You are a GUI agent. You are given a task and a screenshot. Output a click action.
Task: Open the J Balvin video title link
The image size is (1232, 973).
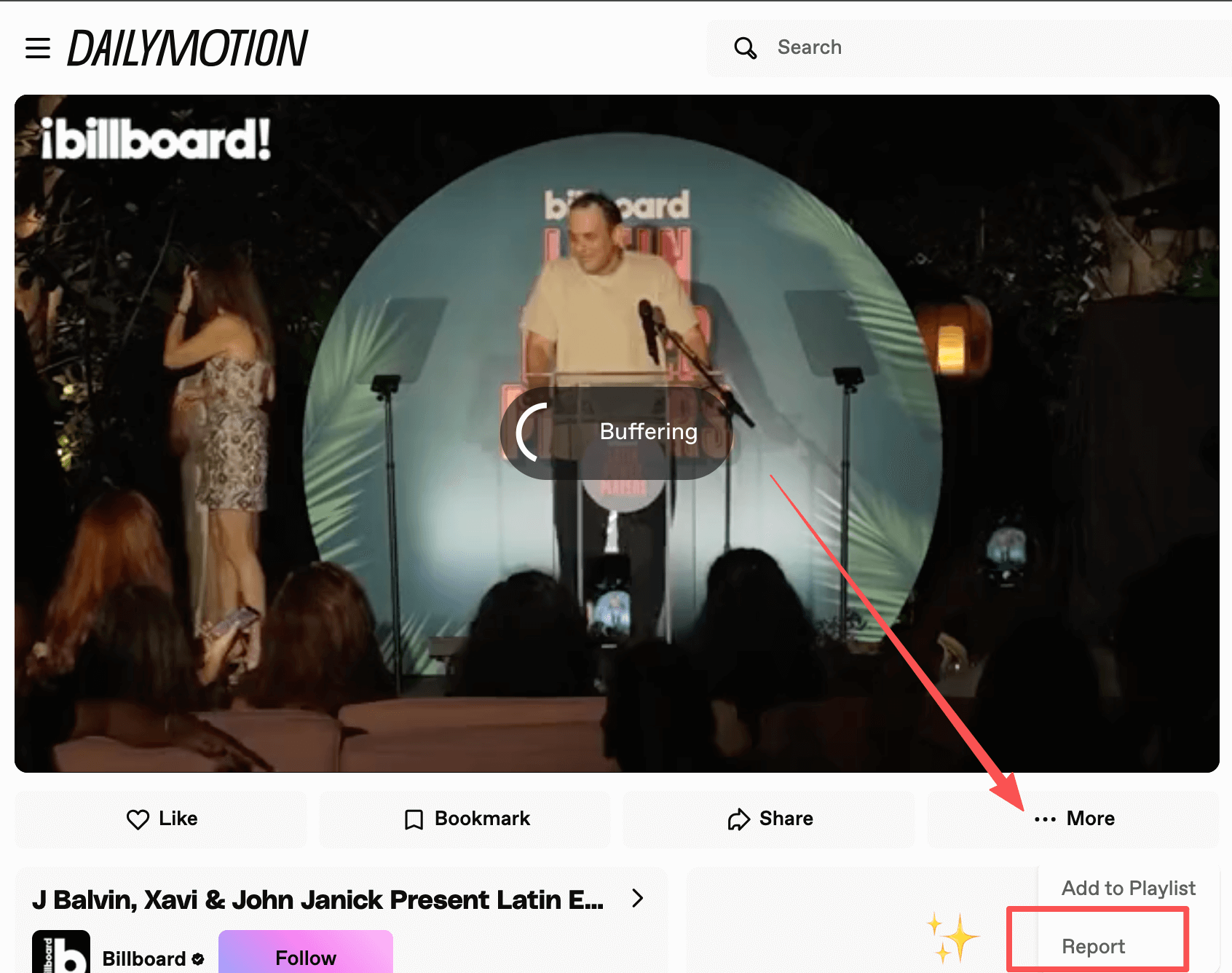click(320, 899)
